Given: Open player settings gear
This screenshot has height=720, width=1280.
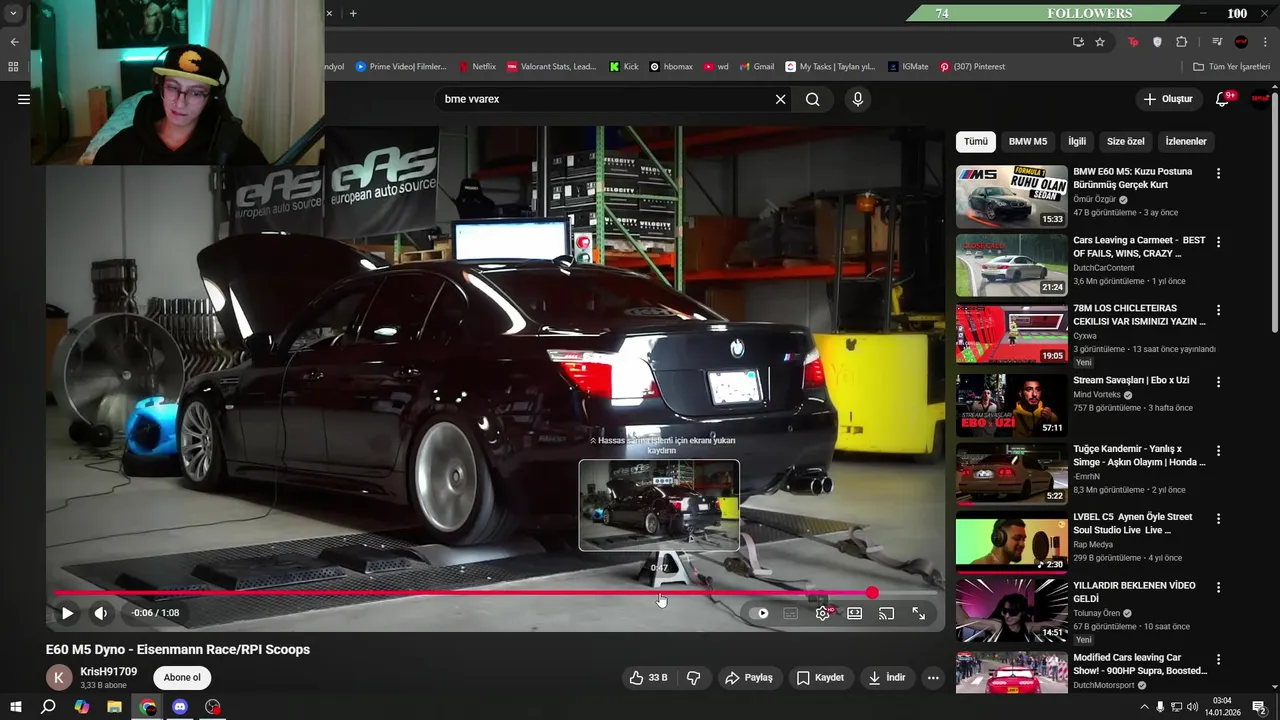Looking at the screenshot, I should [x=823, y=613].
